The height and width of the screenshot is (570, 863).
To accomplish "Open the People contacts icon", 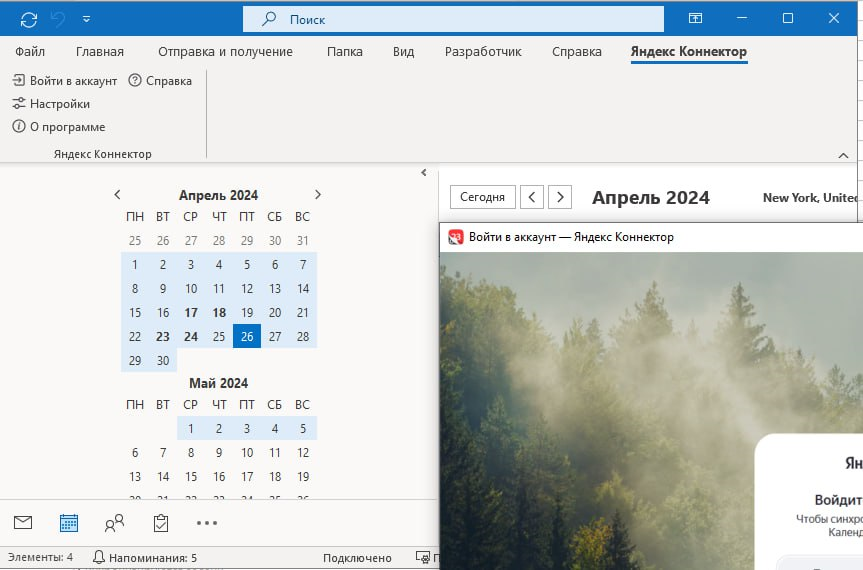I will (115, 522).
